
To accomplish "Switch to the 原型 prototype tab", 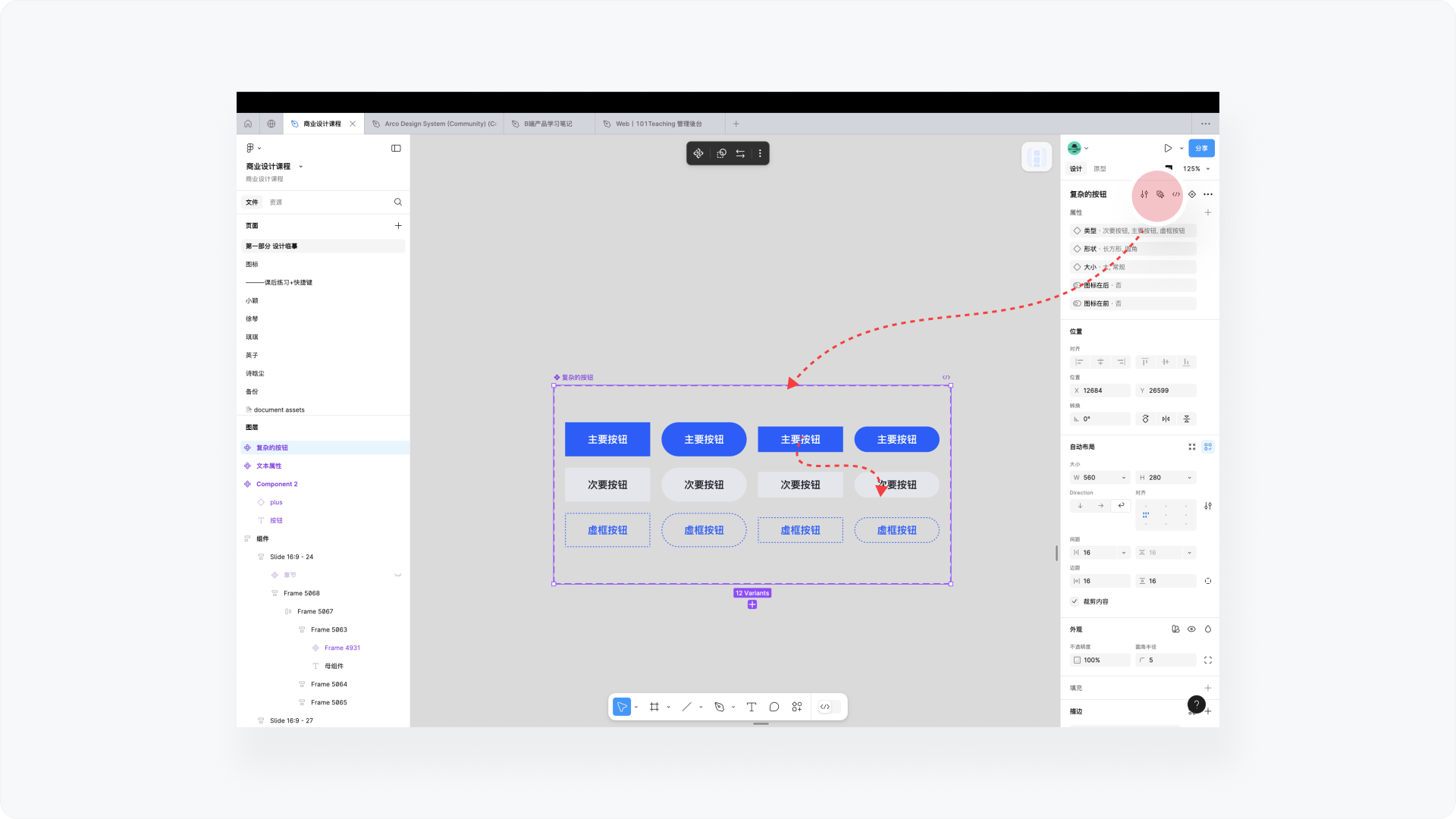I will tap(1100, 169).
